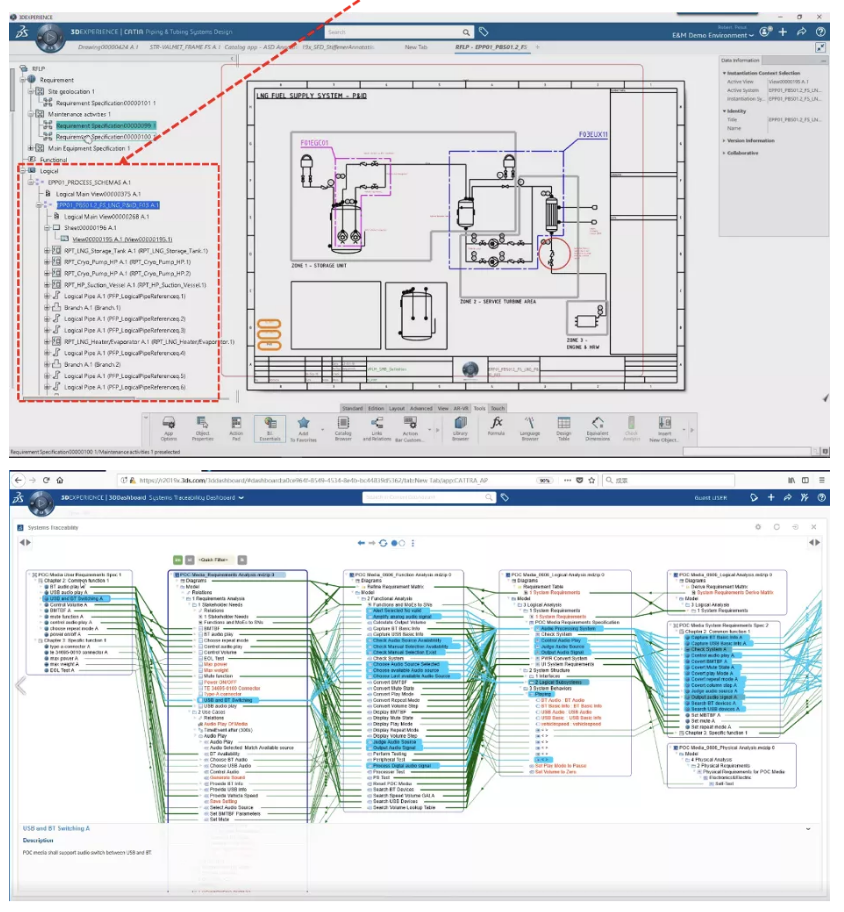The height and width of the screenshot is (912, 844).
Task: Click the Share arrow in CATIA top bar
Action: click(802, 32)
